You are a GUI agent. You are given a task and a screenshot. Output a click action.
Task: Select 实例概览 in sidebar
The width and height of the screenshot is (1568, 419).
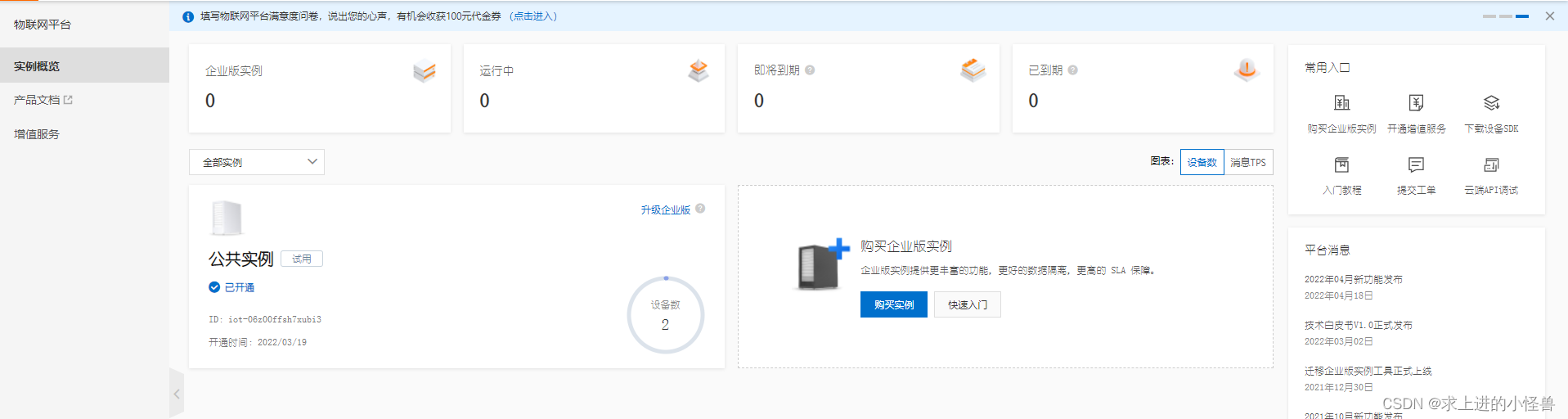tap(84, 65)
